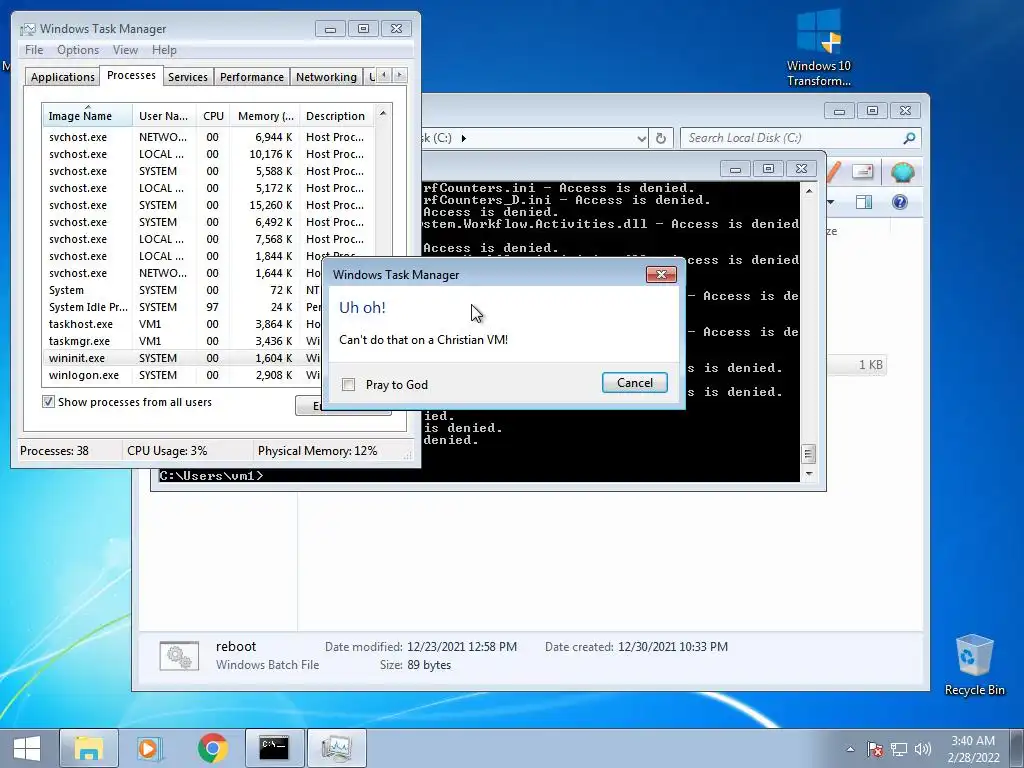
Task: Open the View menu in Task Manager
Action: [125, 50]
